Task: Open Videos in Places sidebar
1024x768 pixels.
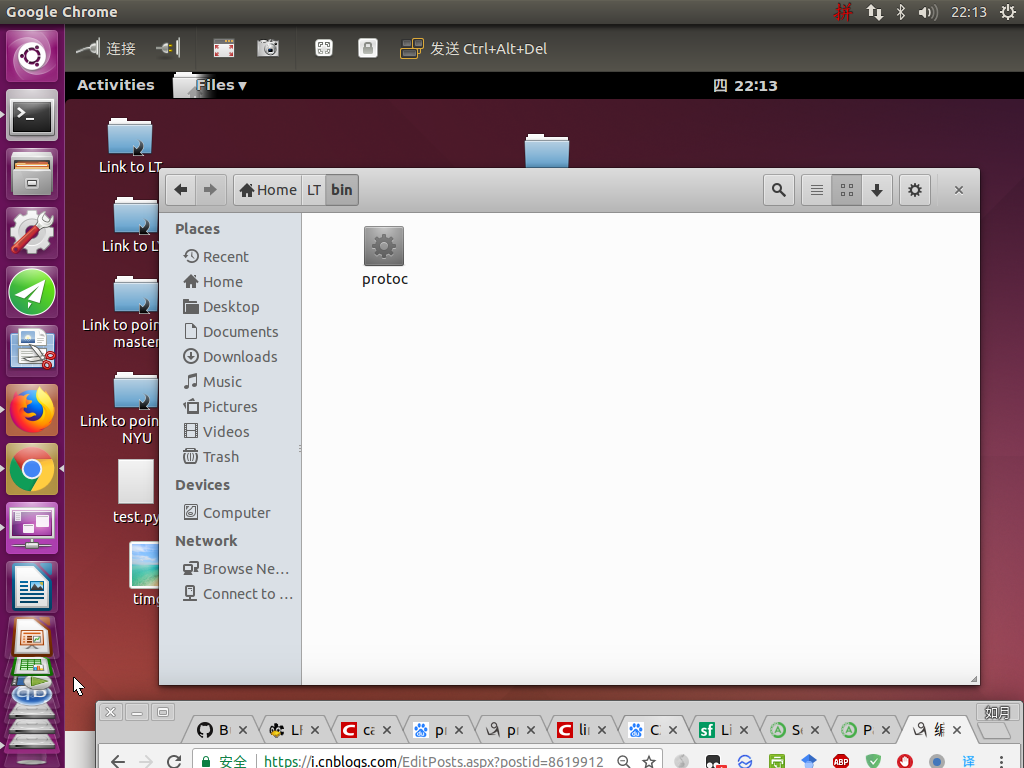Action: click(231, 432)
